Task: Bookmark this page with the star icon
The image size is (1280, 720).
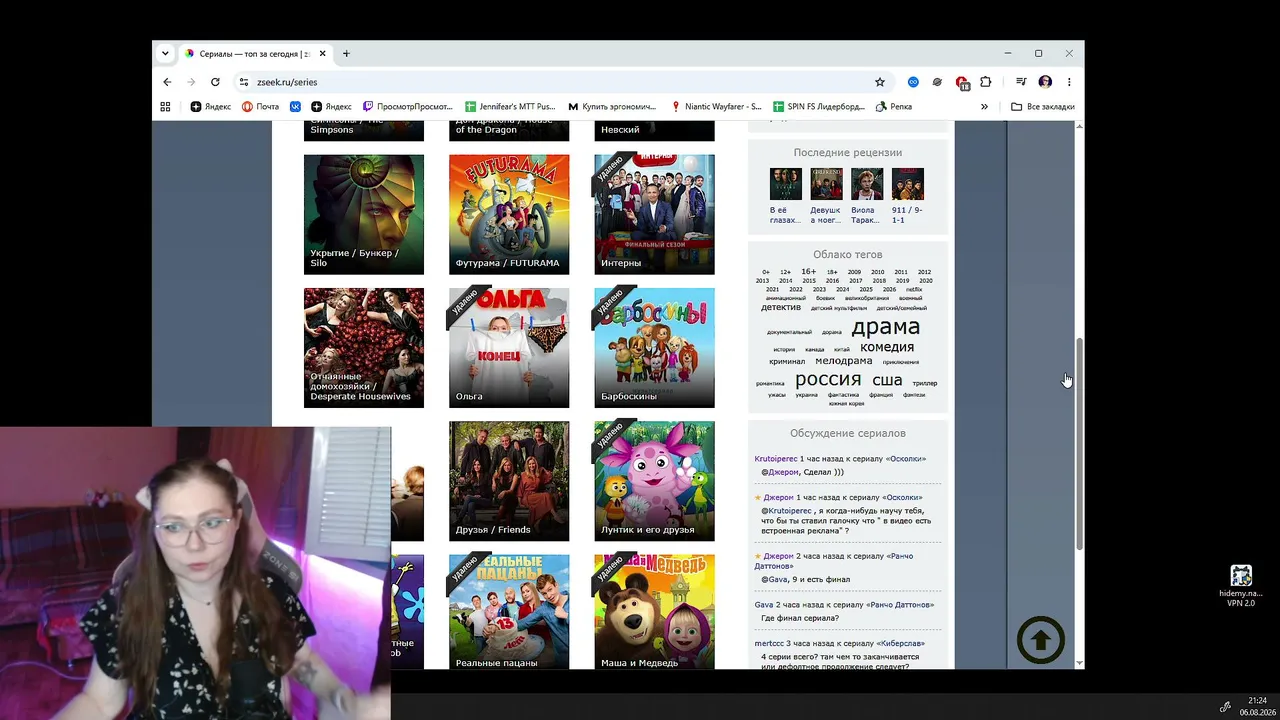Action: [x=880, y=82]
